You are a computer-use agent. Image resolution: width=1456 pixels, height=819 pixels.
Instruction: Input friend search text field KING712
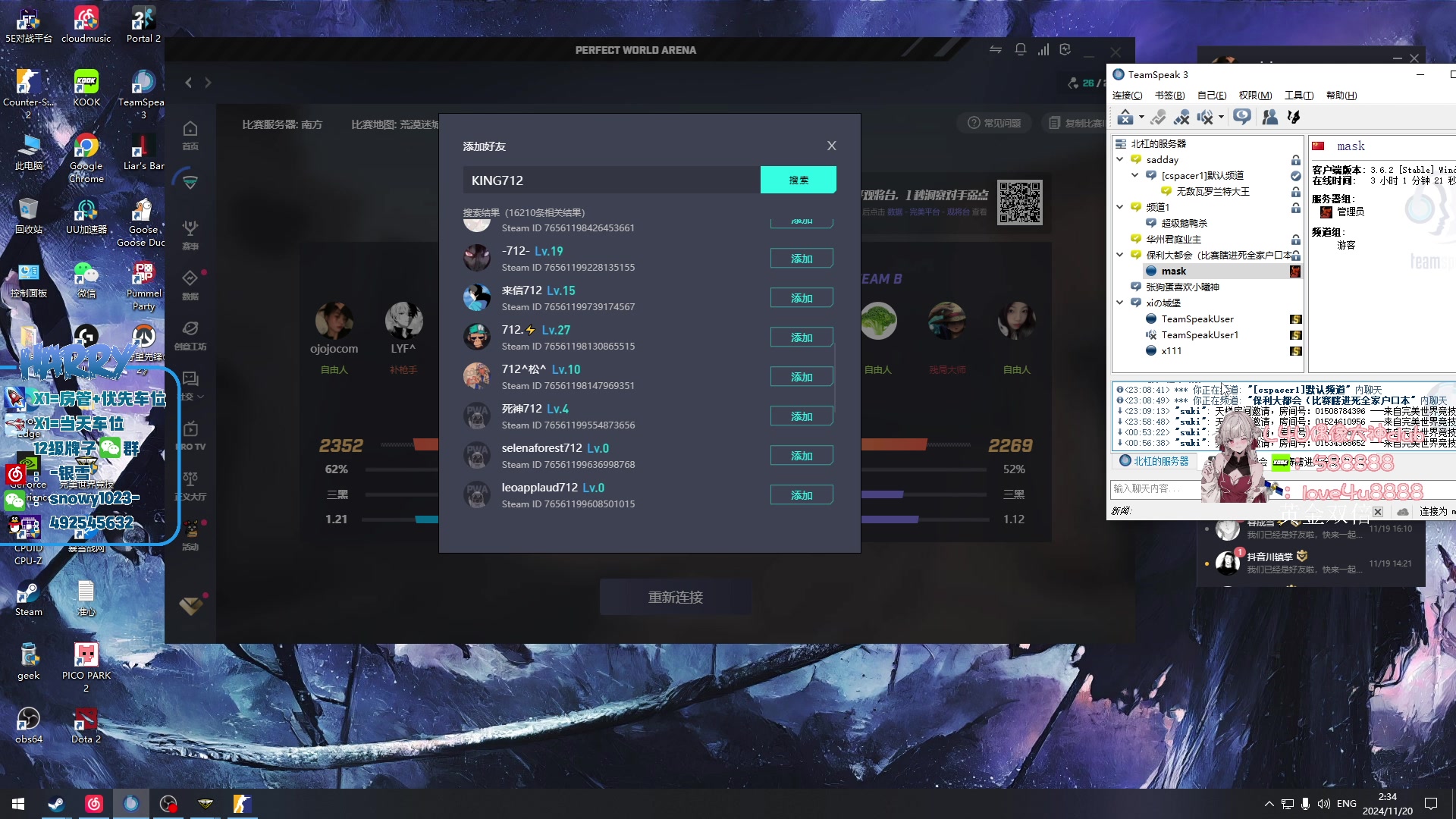tap(610, 180)
